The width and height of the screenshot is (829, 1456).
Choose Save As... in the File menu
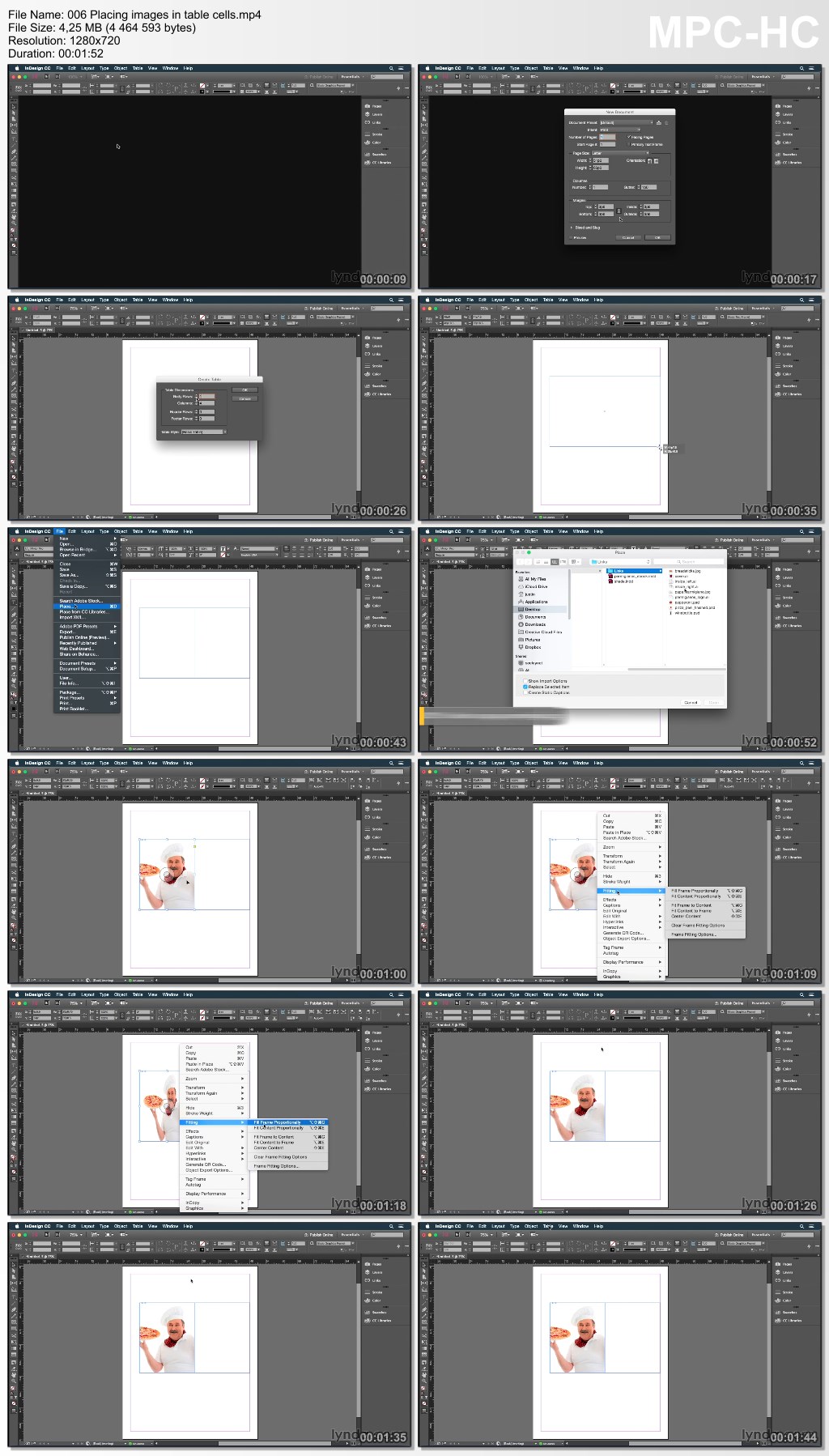87,575
